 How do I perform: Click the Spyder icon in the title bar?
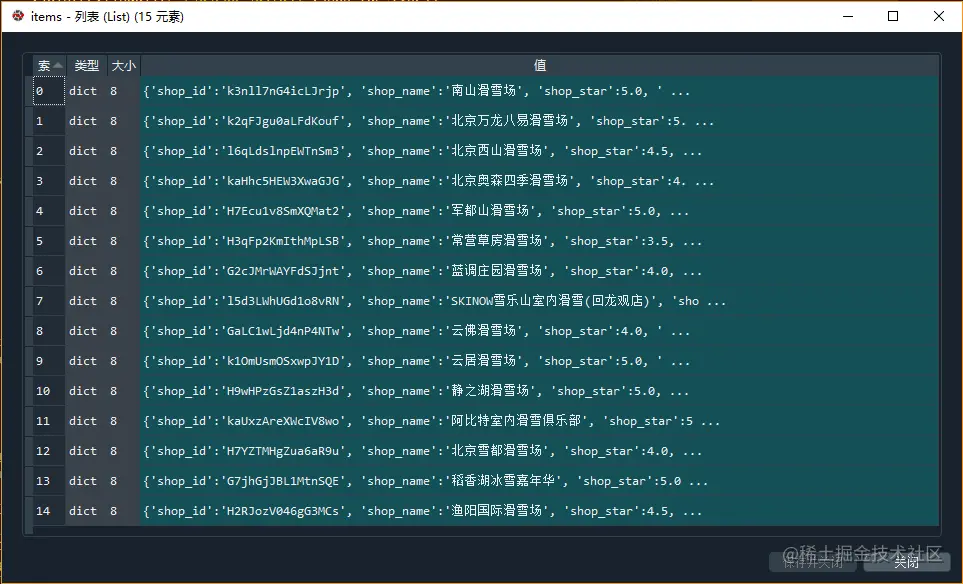[x=18, y=16]
